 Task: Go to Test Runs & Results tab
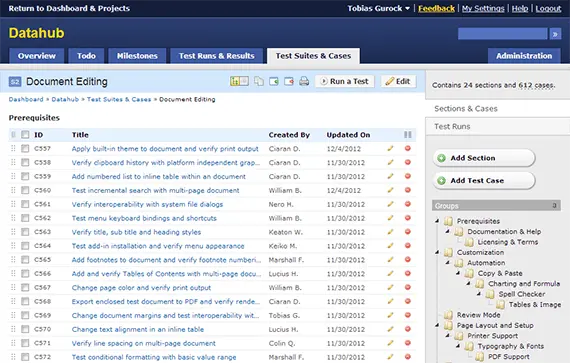point(217,56)
